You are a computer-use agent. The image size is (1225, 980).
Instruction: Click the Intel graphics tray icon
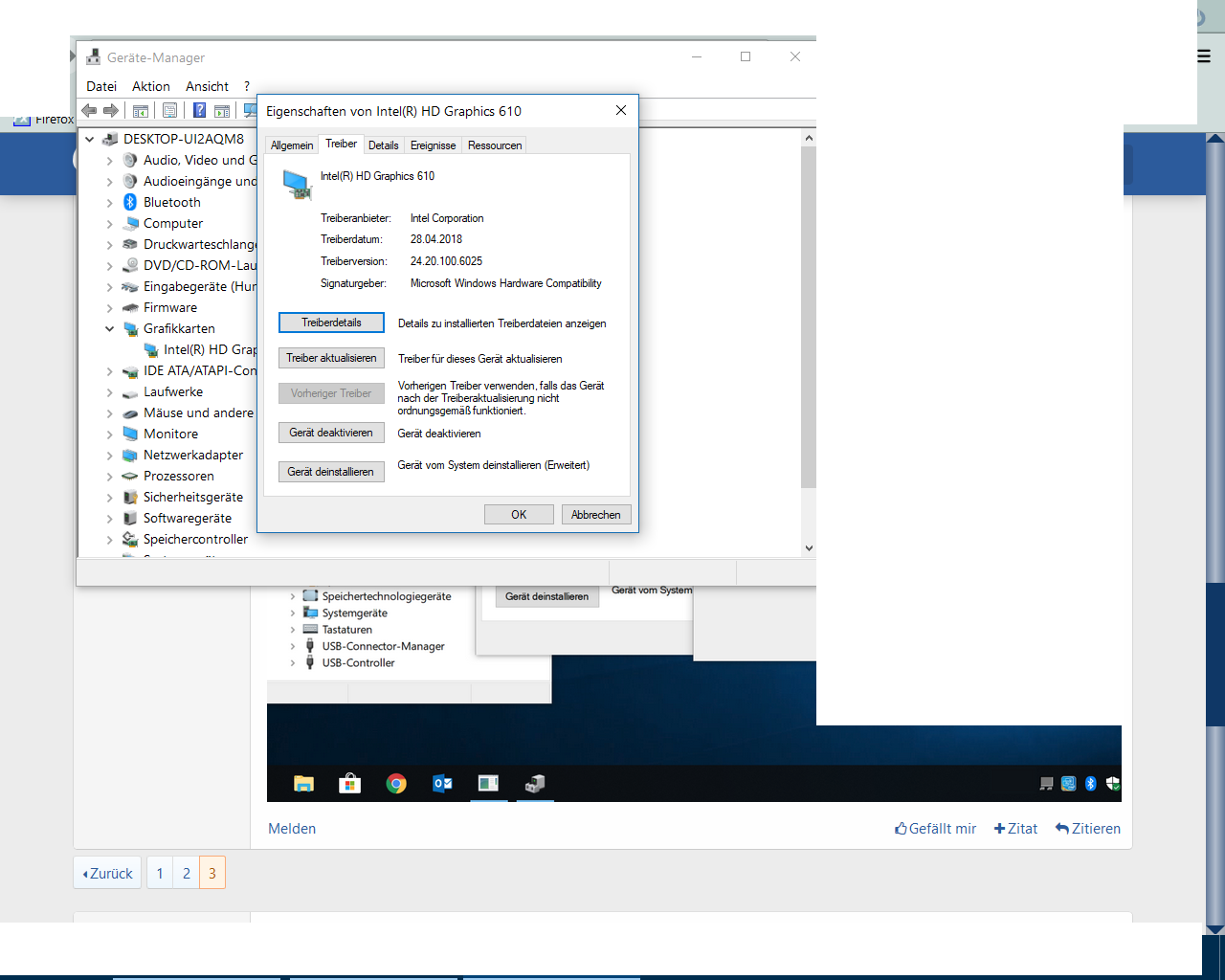pyautogui.click(x=1069, y=784)
